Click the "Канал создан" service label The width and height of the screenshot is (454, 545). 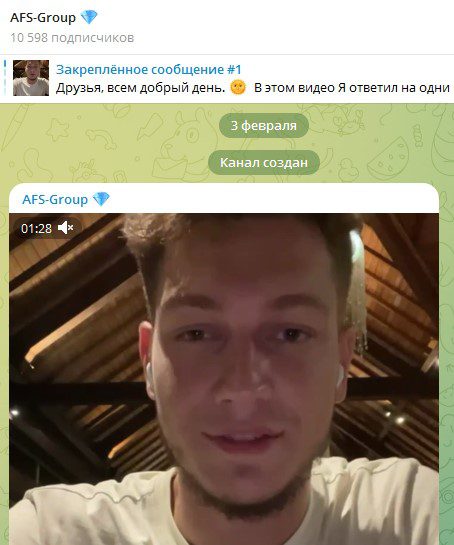264,162
